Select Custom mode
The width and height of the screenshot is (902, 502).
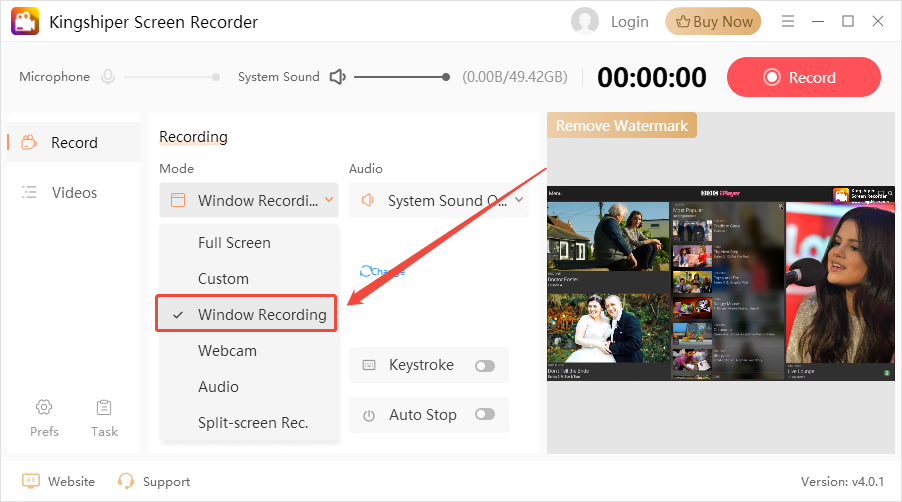click(249, 279)
